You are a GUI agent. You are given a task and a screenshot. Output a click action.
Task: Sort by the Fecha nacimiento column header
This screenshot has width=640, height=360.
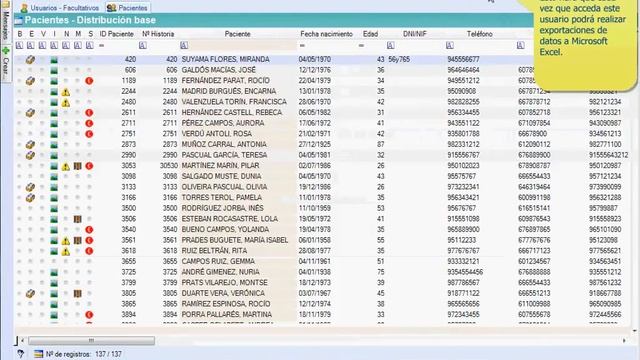327,34
